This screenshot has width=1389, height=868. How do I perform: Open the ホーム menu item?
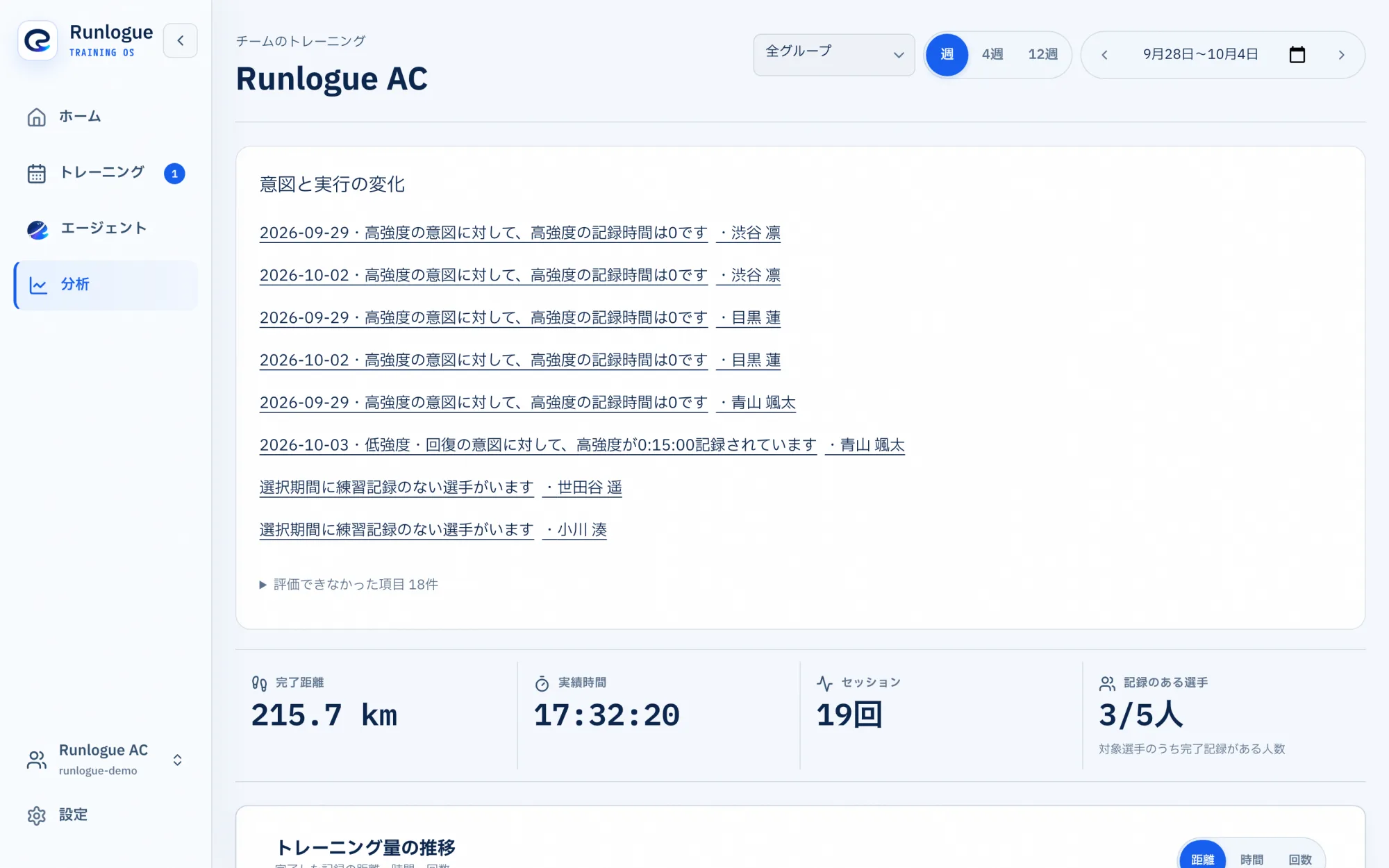point(106,117)
